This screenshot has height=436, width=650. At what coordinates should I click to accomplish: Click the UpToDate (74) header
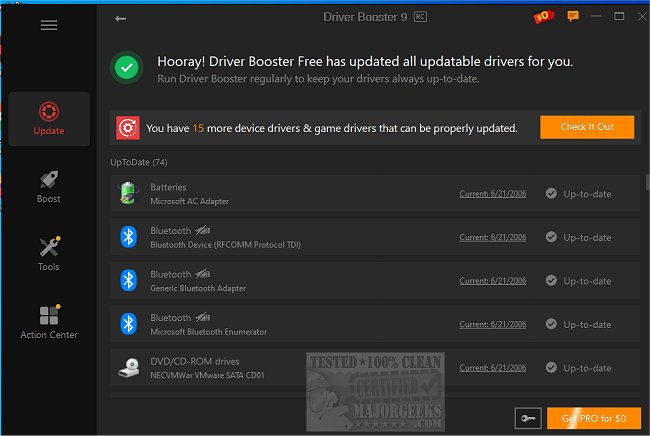coord(139,162)
